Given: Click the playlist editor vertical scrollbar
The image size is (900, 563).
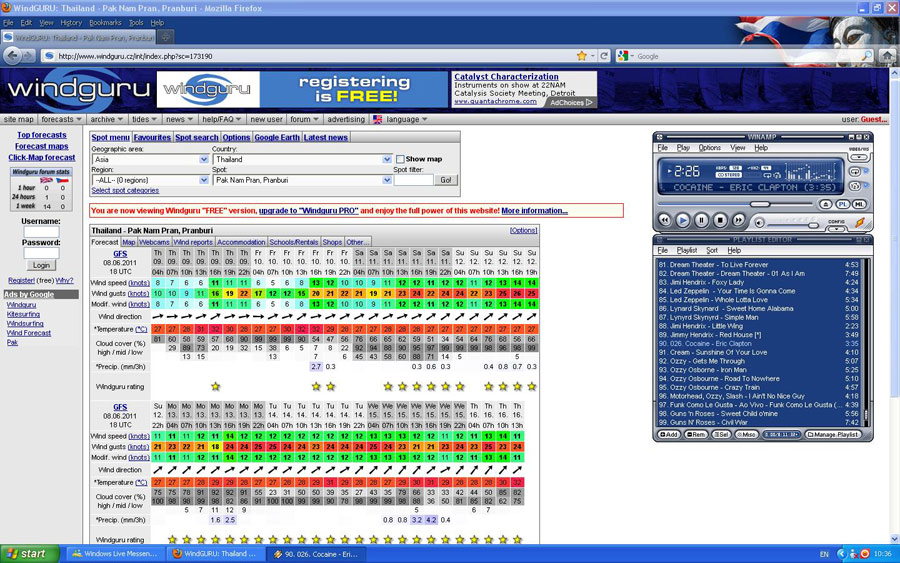Looking at the screenshot, I should [x=867, y=342].
